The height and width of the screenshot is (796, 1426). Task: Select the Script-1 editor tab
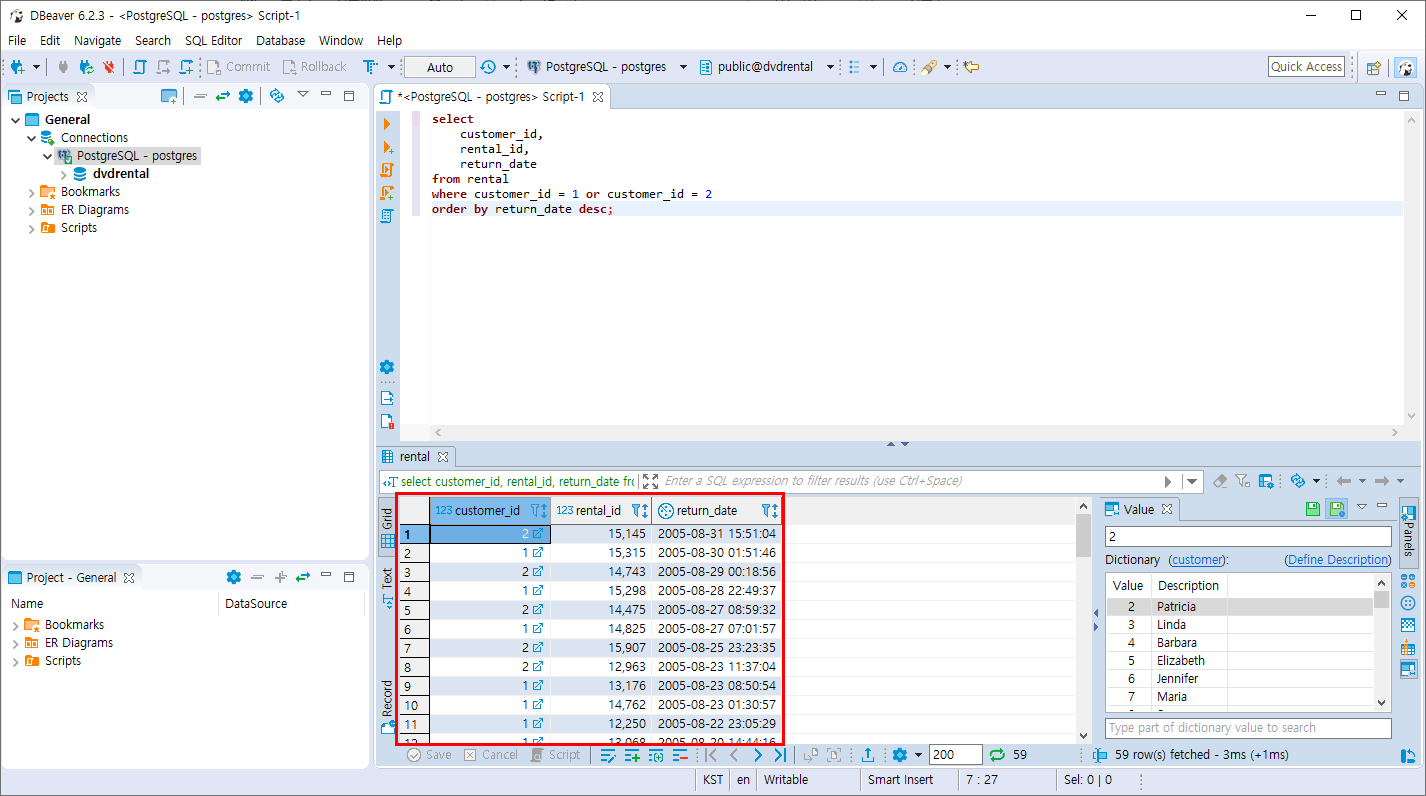click(x=494, y=97)
